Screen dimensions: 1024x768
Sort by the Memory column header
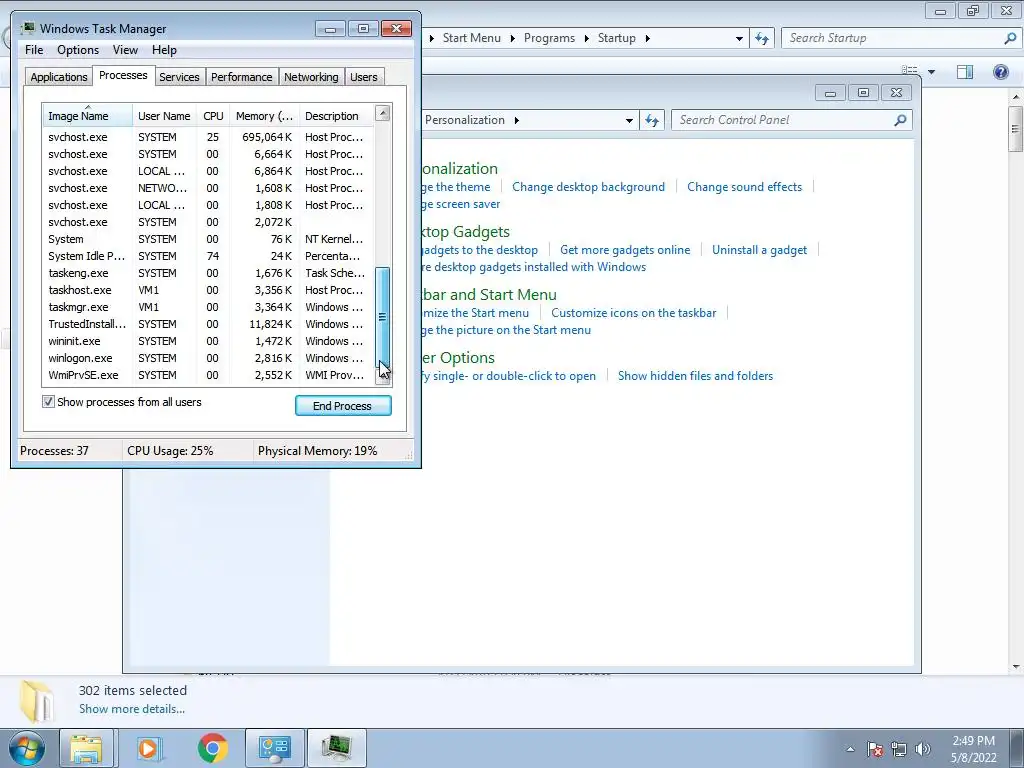coord(264,116)
